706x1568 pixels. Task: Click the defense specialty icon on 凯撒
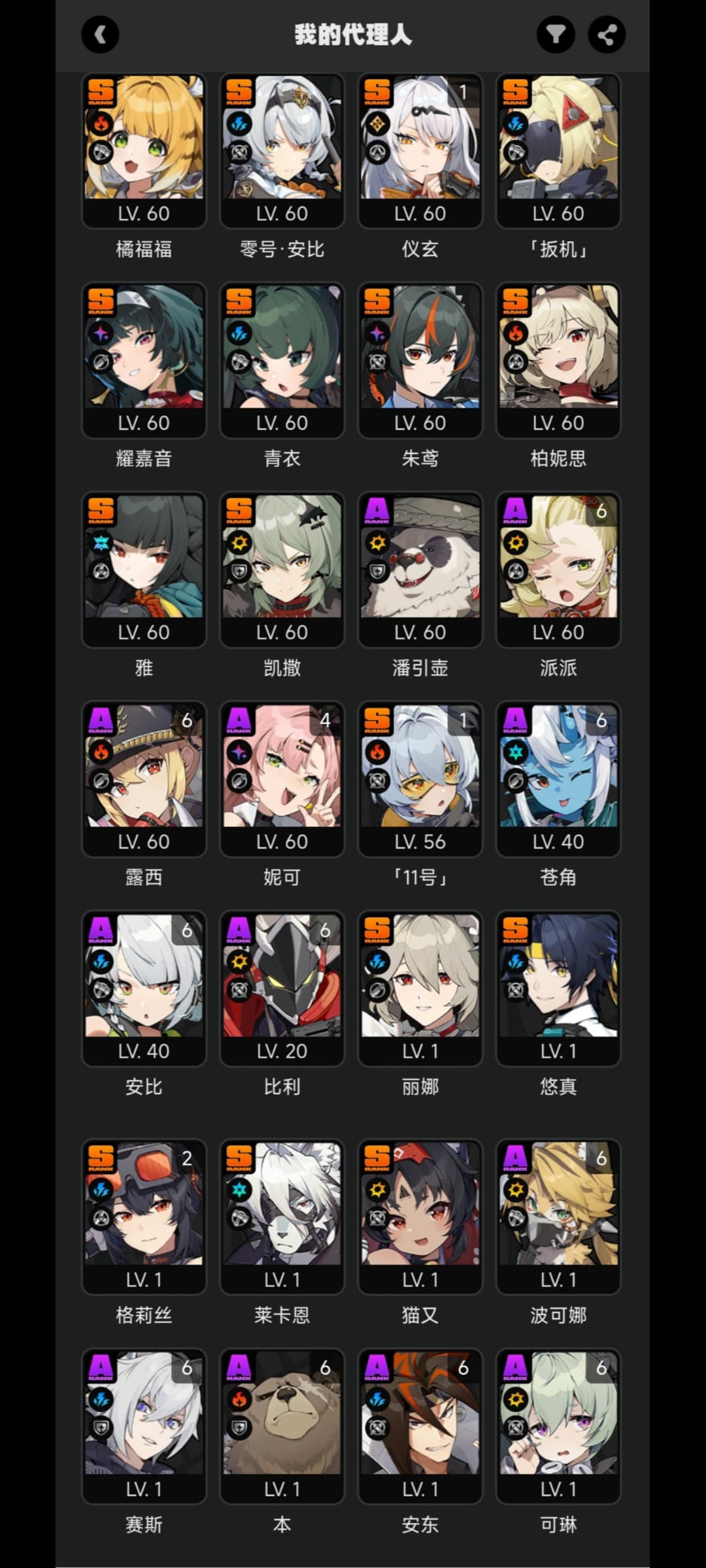239,572
